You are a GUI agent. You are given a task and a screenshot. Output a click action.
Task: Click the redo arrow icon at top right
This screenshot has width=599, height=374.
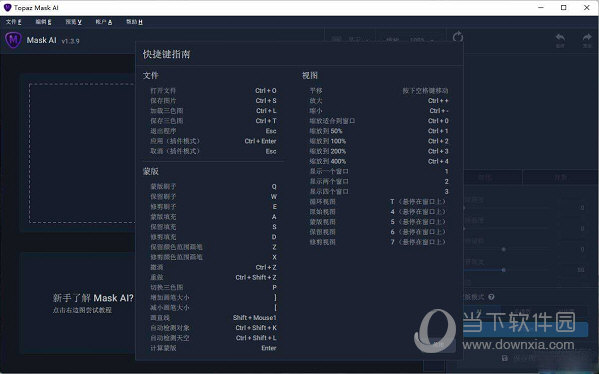click(587, 37)
